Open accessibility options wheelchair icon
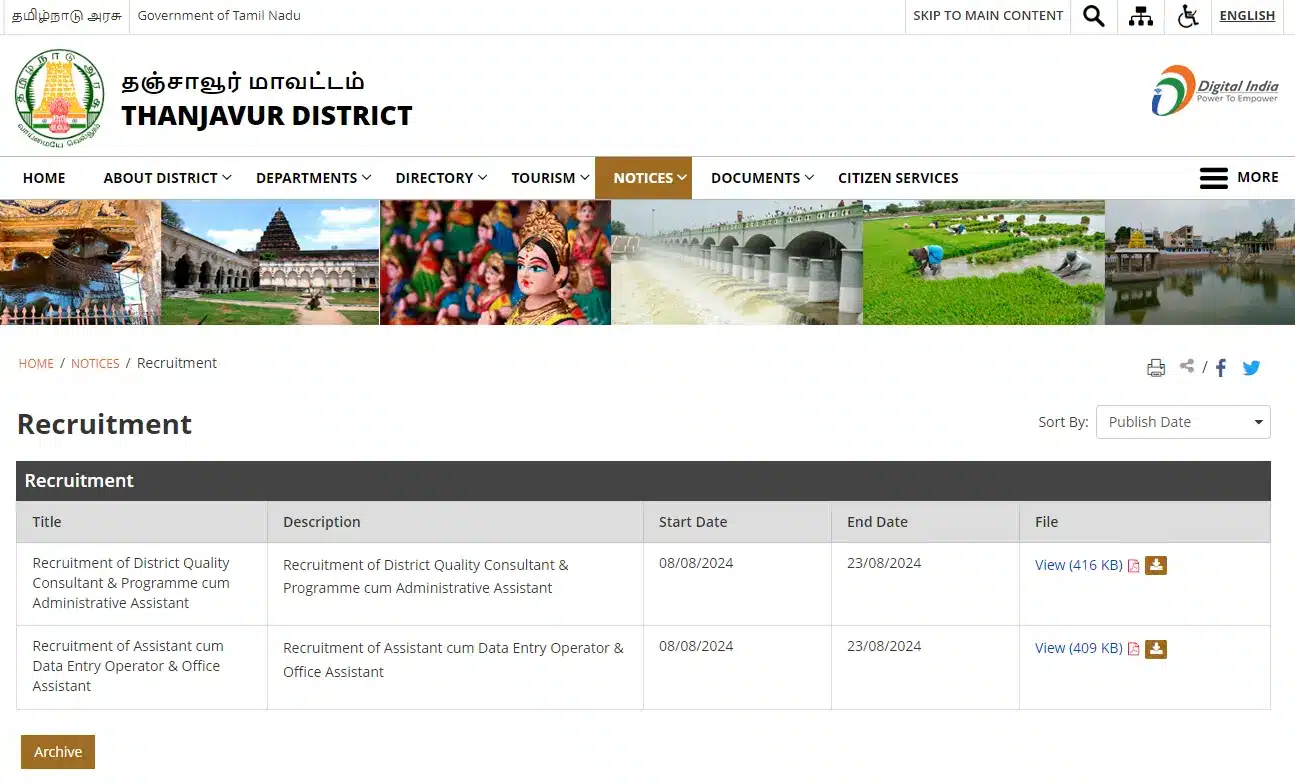The image size is (1295, 784). point(1188,16)
